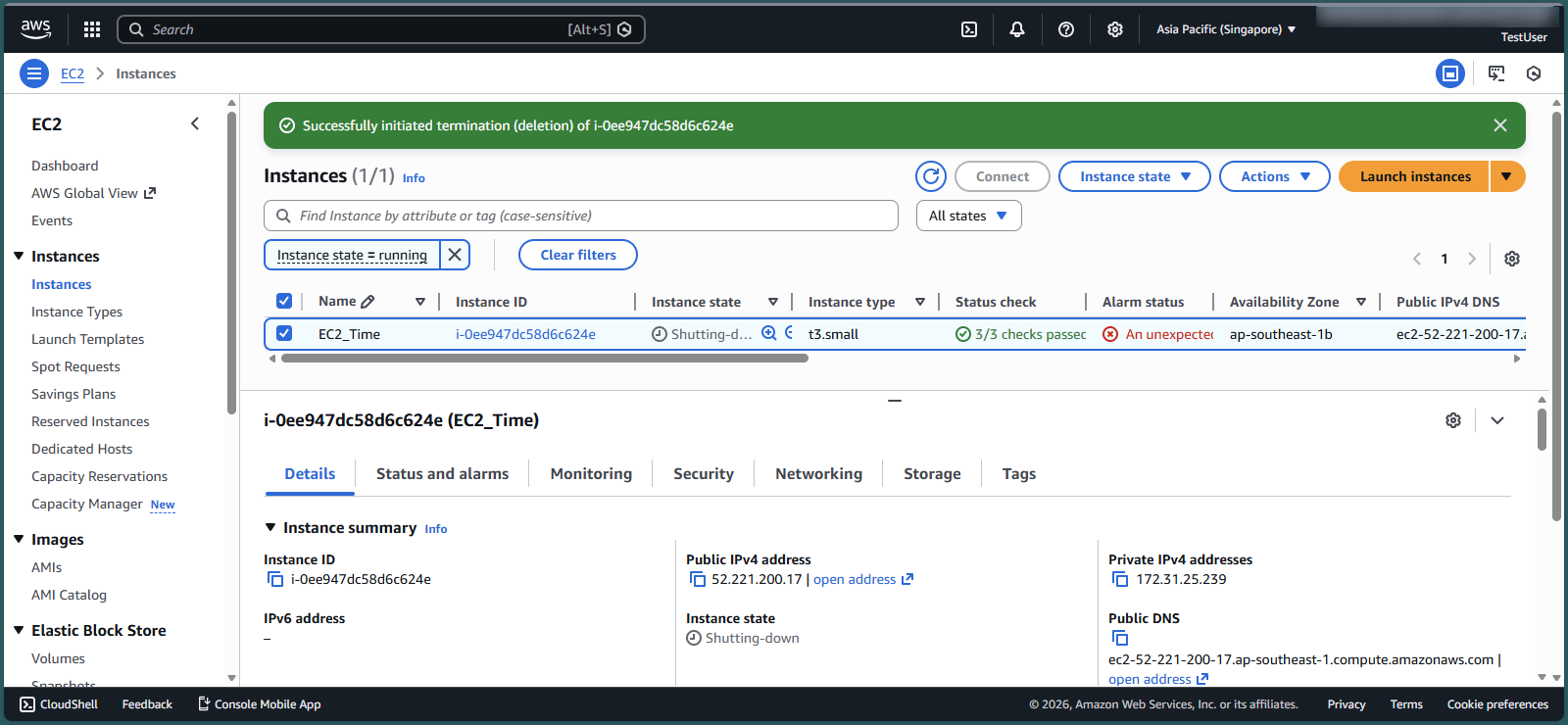Screen dimensions: 1568x725
Task: Open the Actions dropdown
Action: pyautogui.click(x=1275, y=176)
